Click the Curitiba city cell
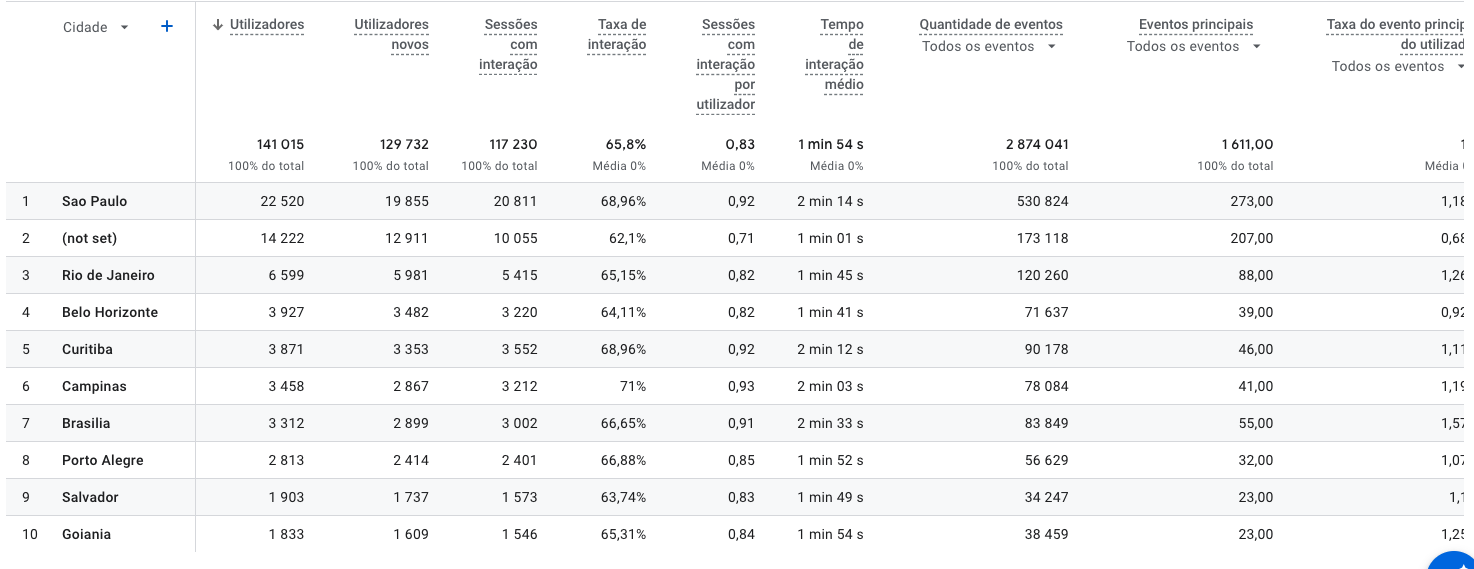The width and height of the screenshot is (1474, 569). [x=87, y=349]
